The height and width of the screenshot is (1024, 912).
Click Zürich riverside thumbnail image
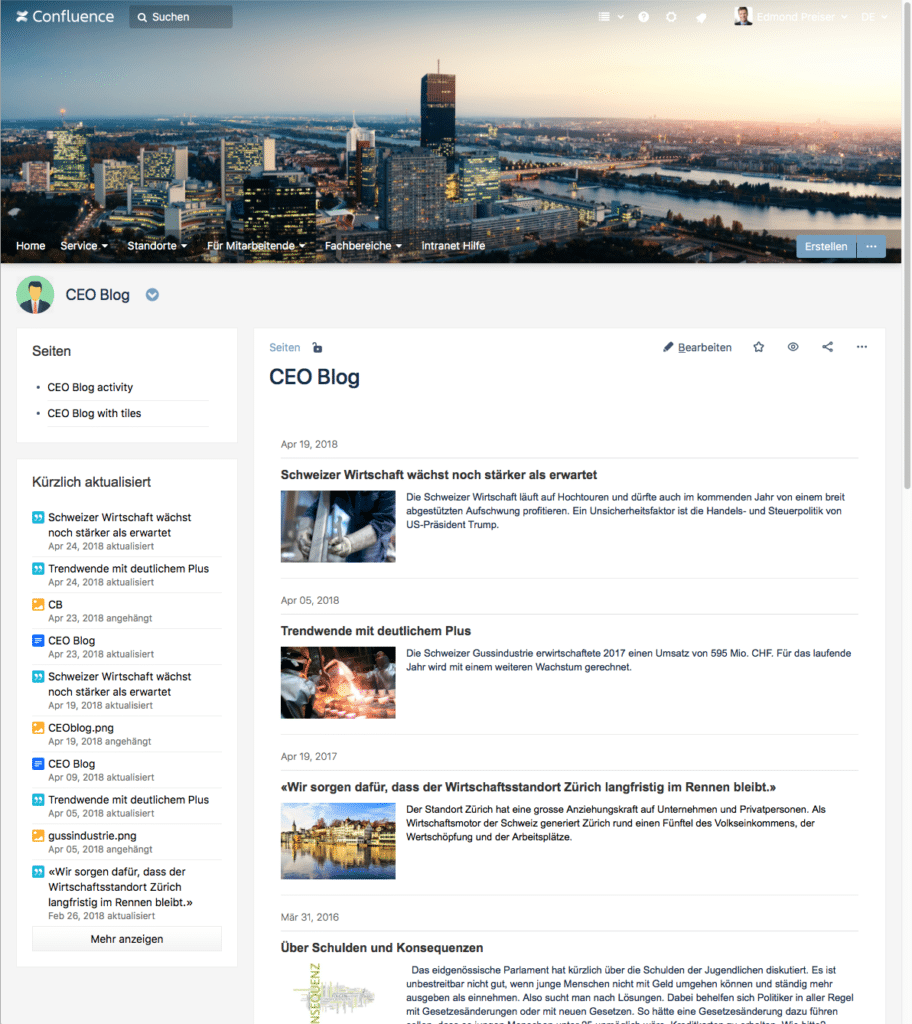click(x=338, y=840)
